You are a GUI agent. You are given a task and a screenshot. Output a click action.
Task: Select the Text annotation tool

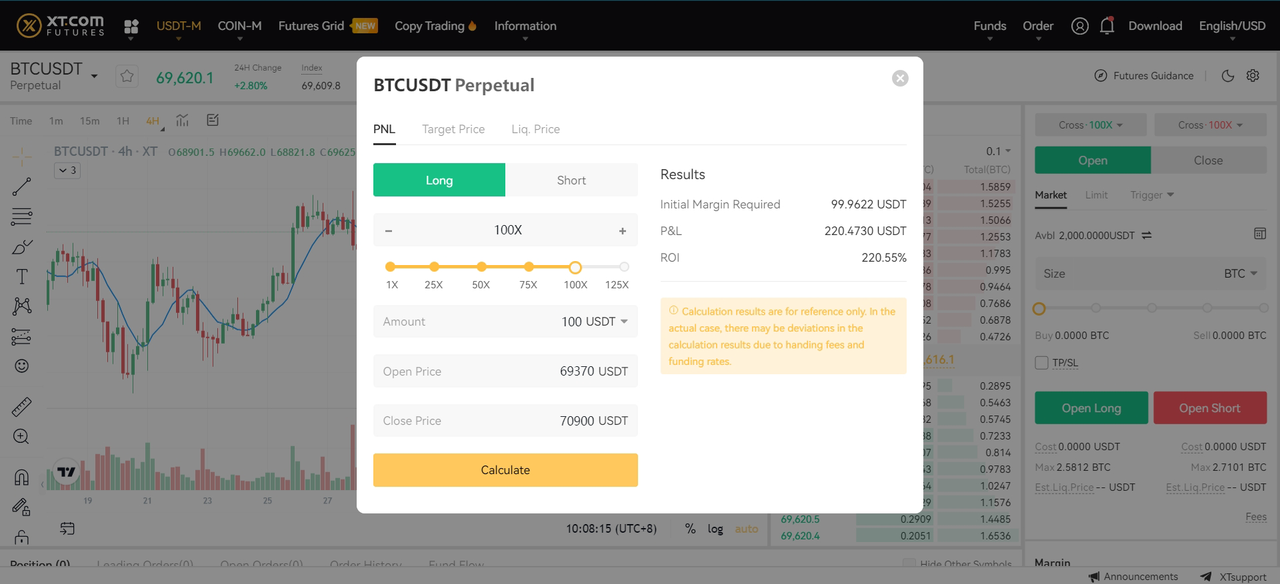pos(21,277)
